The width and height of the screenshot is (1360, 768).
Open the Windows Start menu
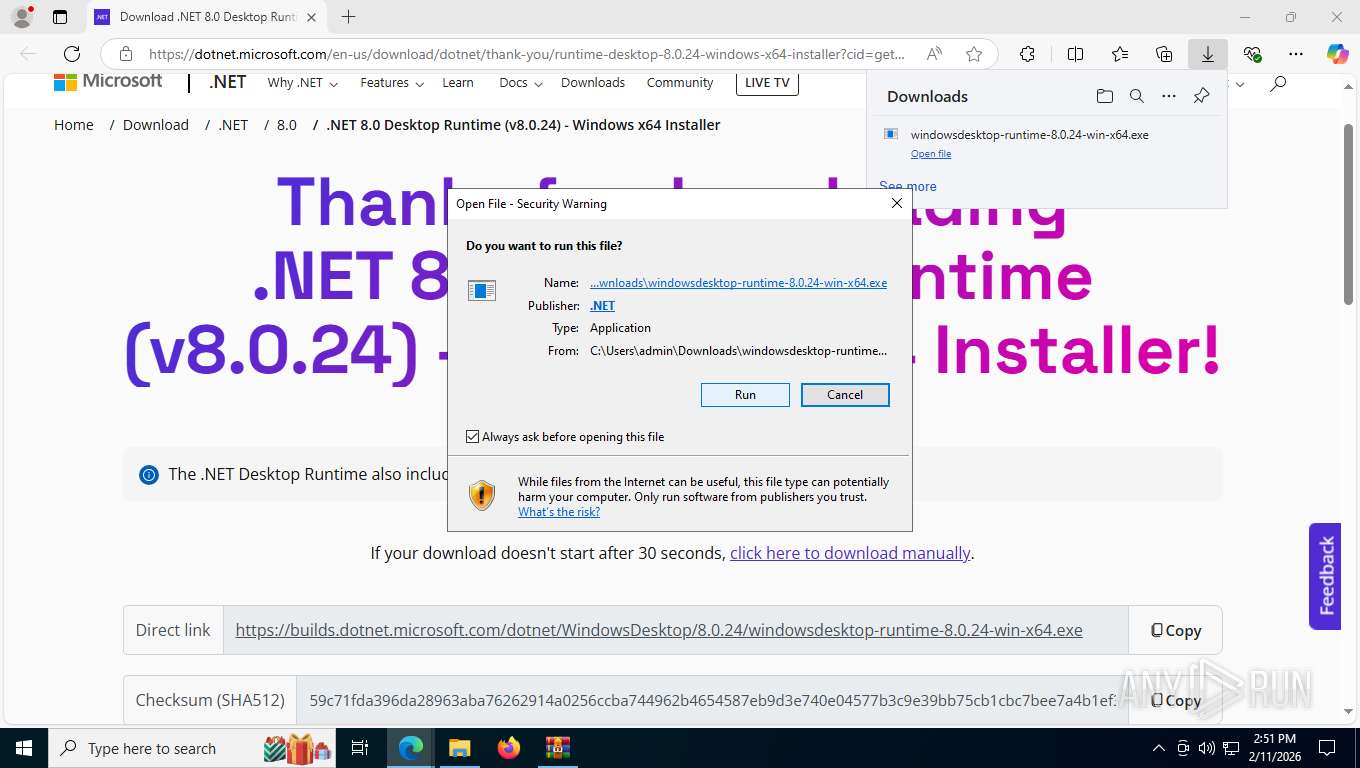(23, 748)
